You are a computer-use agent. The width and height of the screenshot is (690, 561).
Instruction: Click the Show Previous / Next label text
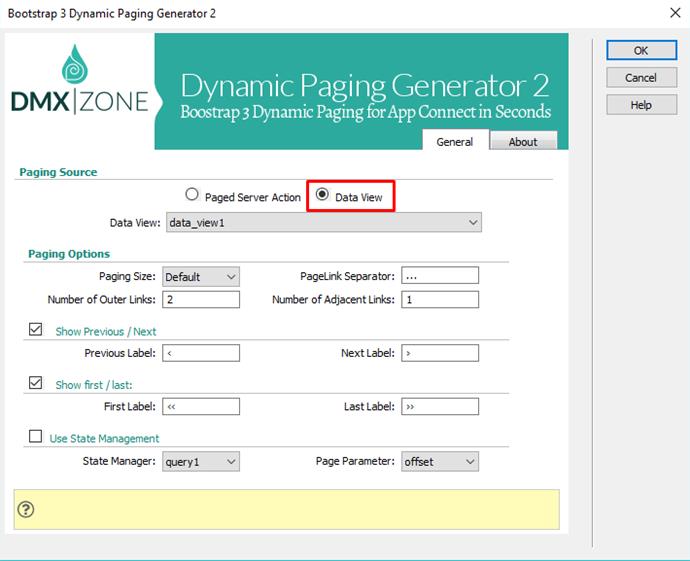click(106, 331)
